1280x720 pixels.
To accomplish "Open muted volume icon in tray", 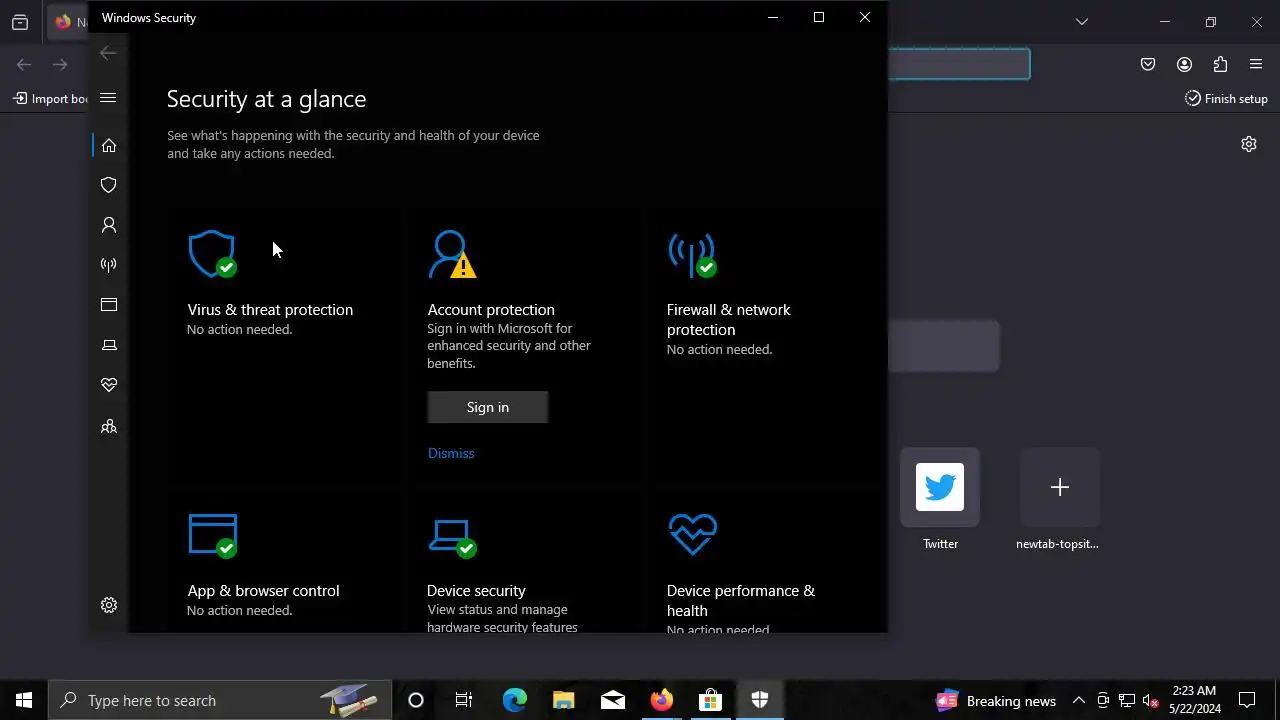I will point(1150,700).
